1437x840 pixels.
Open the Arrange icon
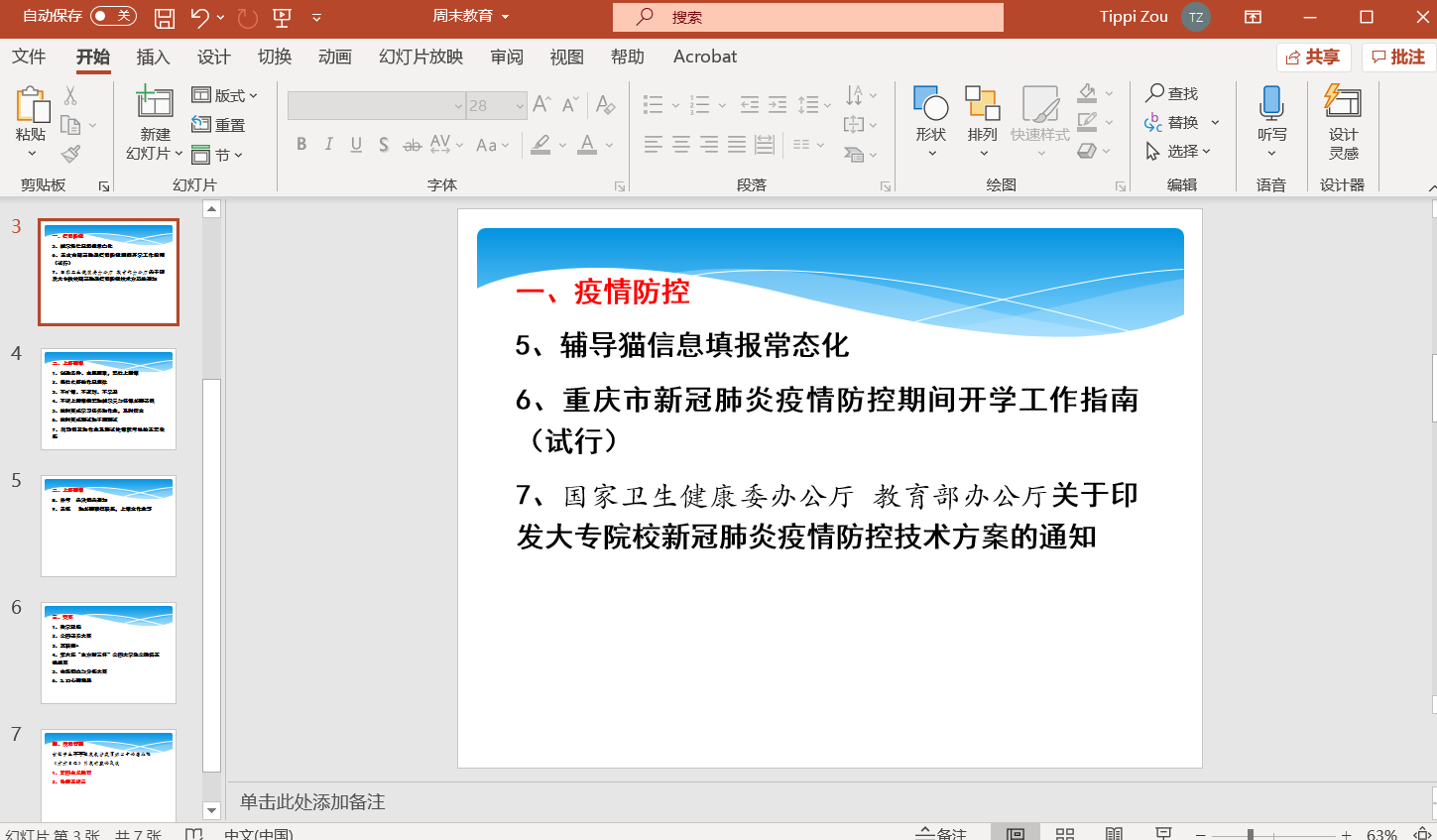point(982,103)
